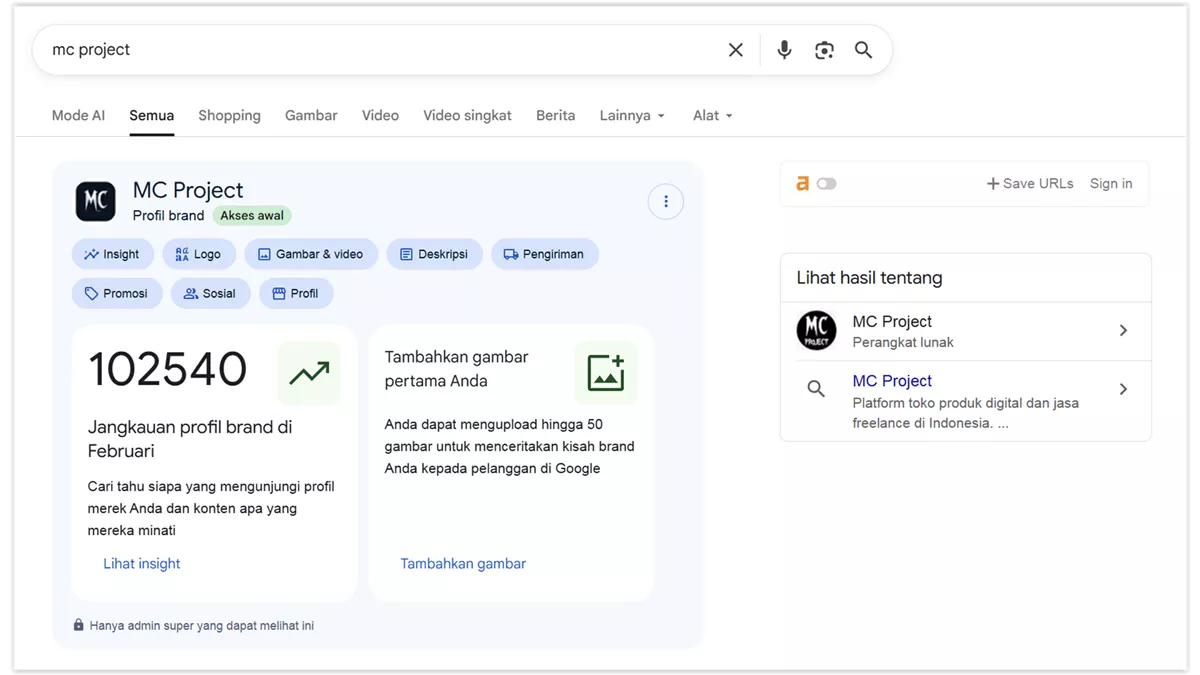The width and height of the screenshot is (1200, 675).
Task: Expand the MC Project Perangkat lunak entry
Action: [x=1122, y=330]
